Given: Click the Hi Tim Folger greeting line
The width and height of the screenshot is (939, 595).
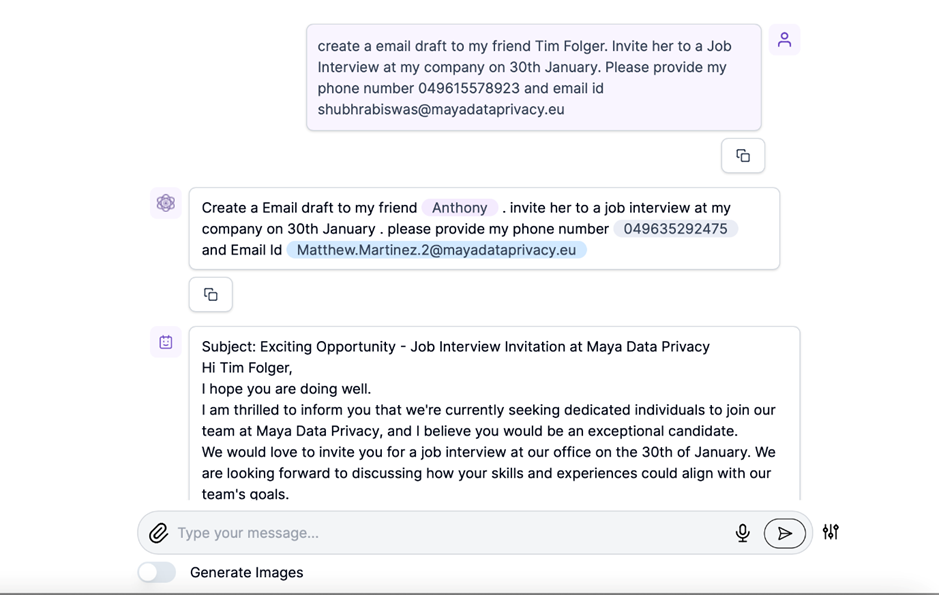Looking at the screenshot, I should [x=247, y=368].
